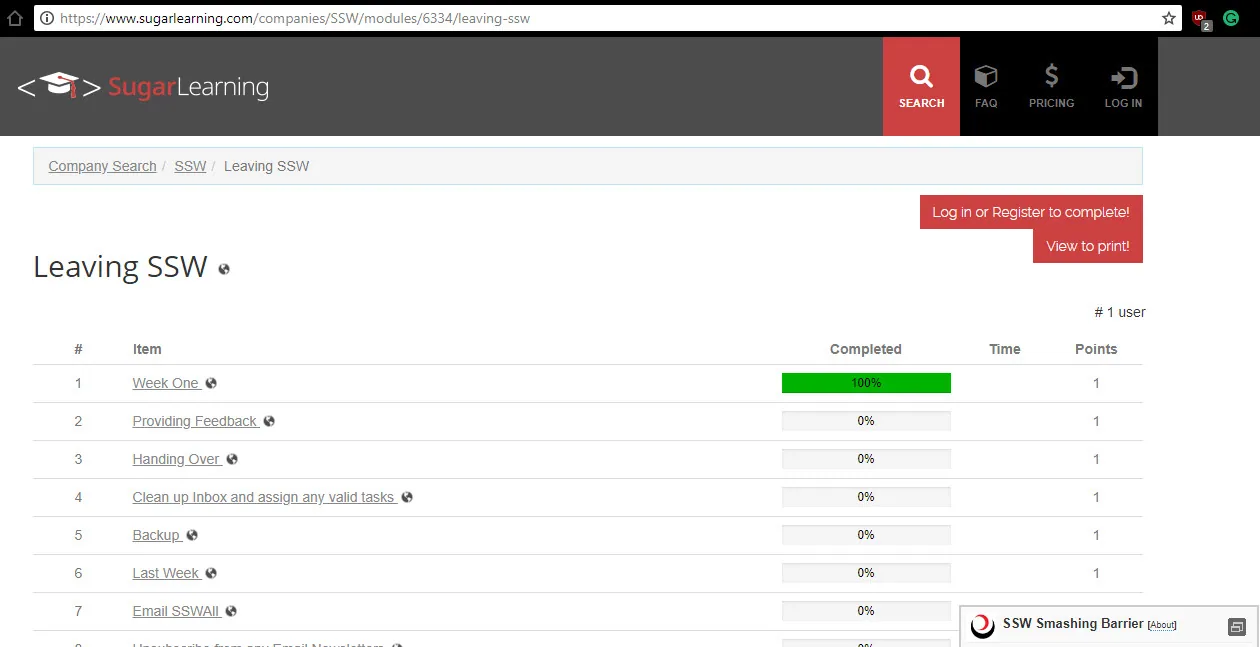Expand the SSW Smashing Barrier widget
This screenshot has height=647, width=1260.
(1236, 627)
